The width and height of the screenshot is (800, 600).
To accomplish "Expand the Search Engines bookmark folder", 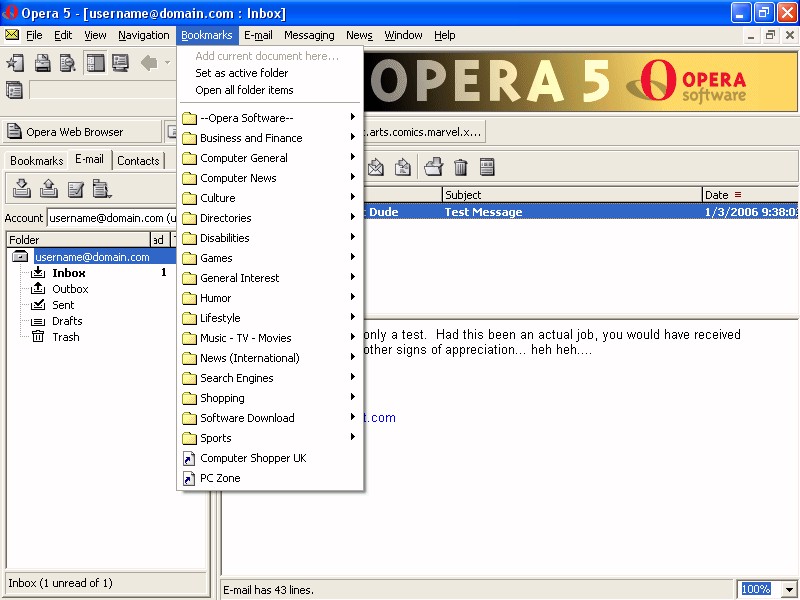I will click(270, 378).
